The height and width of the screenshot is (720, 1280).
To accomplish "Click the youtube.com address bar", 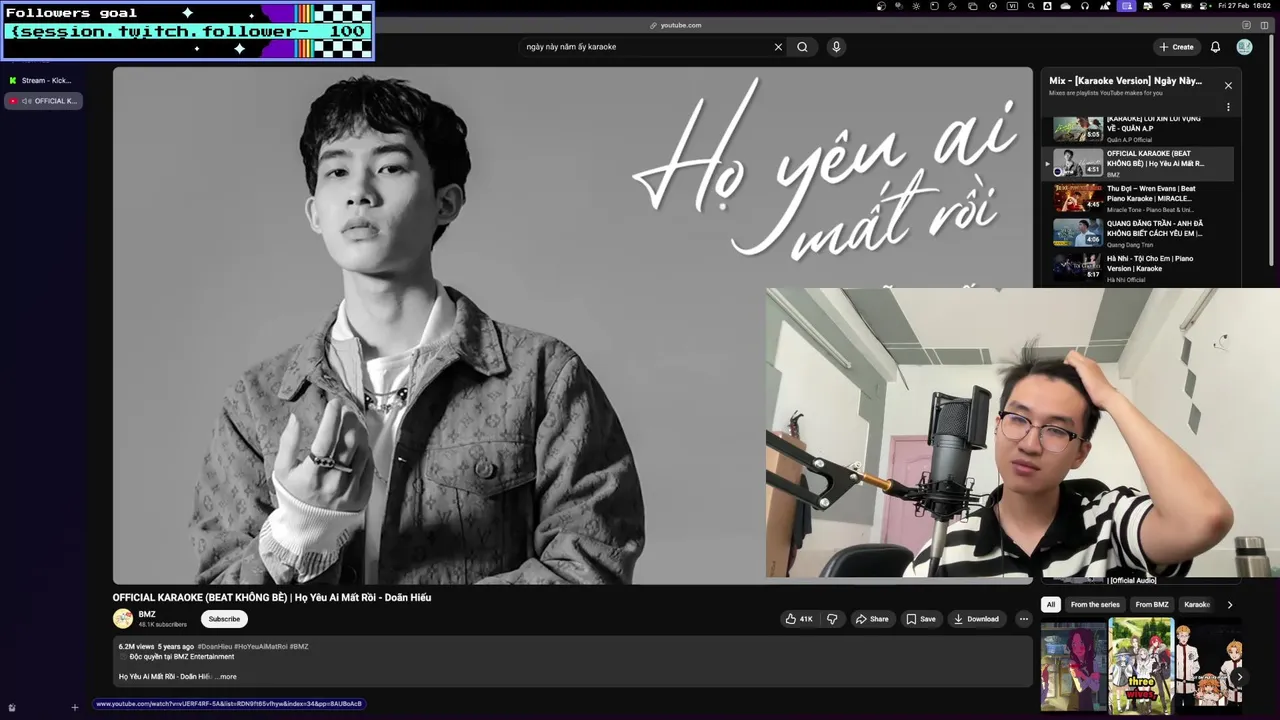I will [x=676, y=25].
